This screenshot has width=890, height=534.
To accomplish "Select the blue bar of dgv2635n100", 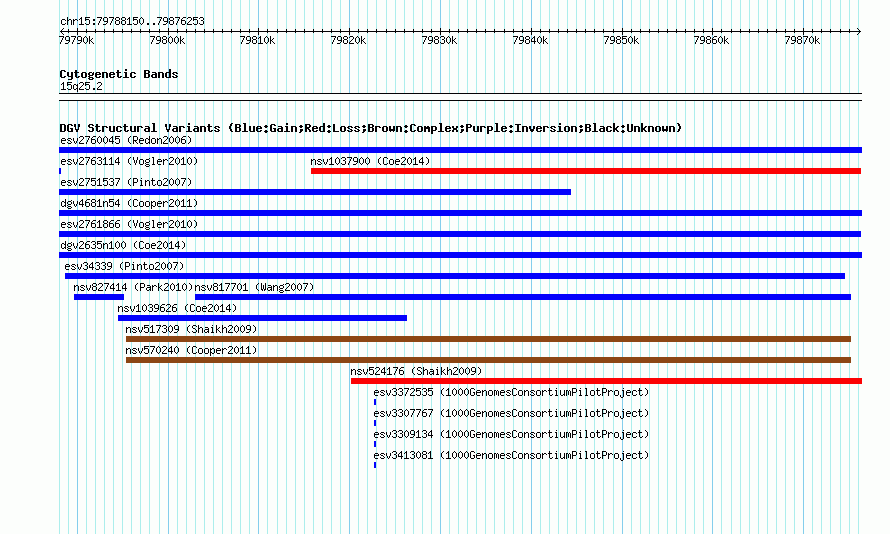I will point(460,255).
